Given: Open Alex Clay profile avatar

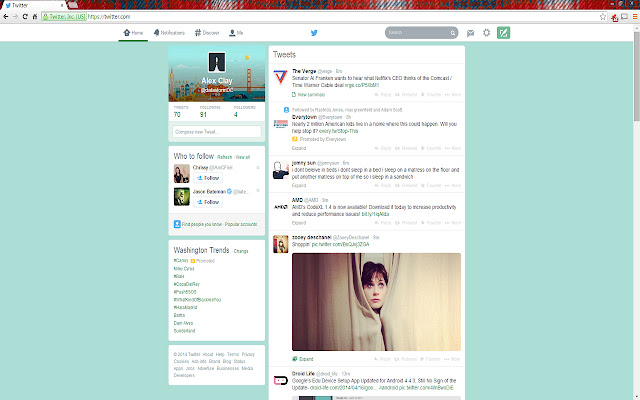Looking at the screenshot, I should click(217, 62).
